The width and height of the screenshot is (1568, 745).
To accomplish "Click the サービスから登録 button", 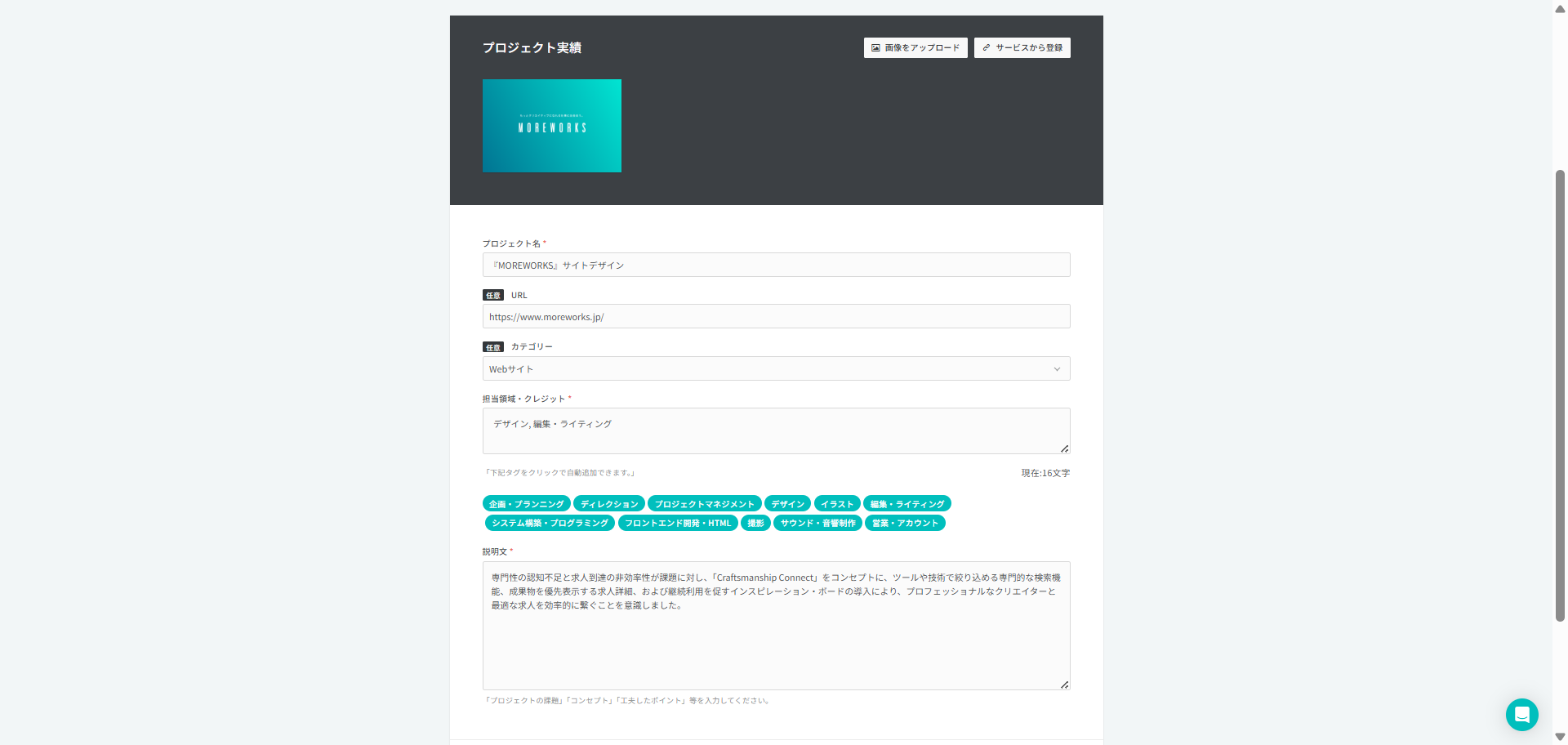I will click(x=1022, y=48).
